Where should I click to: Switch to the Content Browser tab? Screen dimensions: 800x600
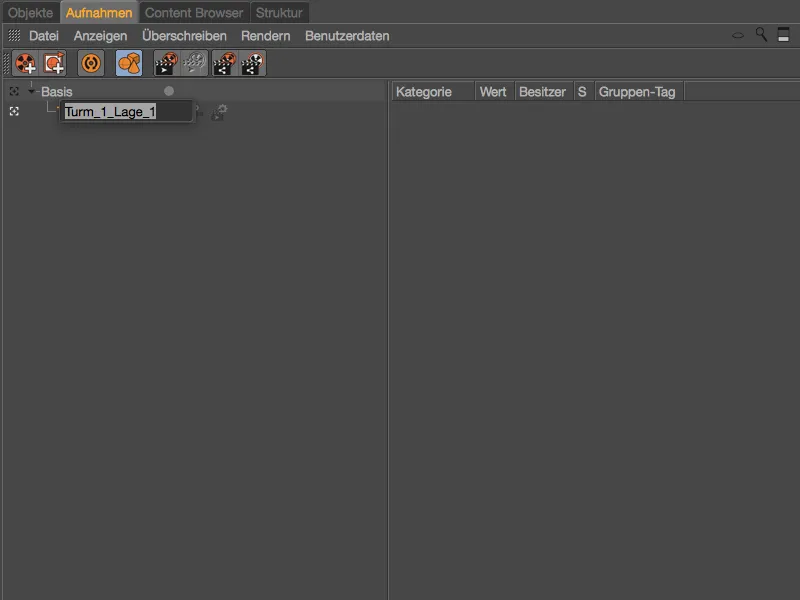point(194,13)
